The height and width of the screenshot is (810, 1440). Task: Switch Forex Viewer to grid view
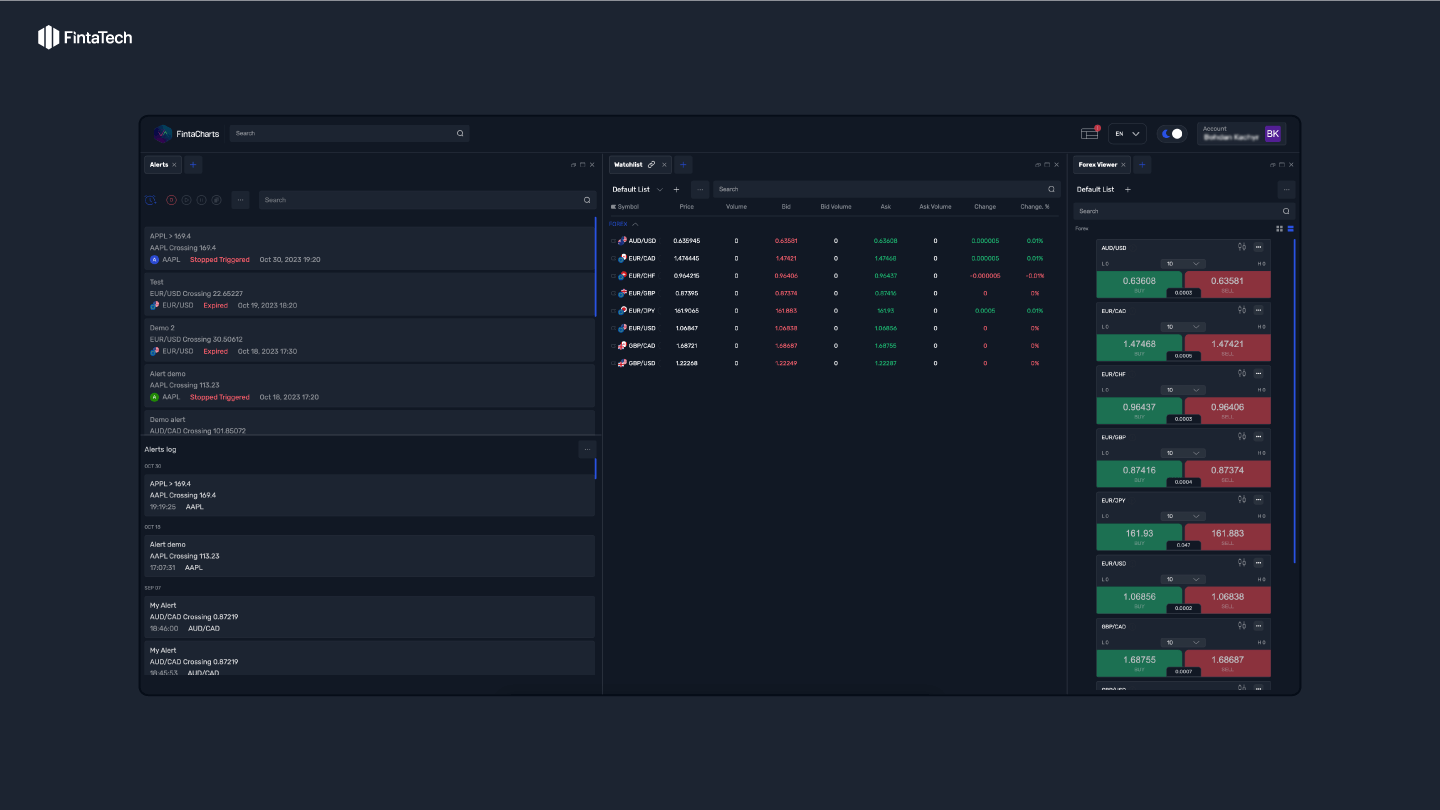coord(1279,229)
